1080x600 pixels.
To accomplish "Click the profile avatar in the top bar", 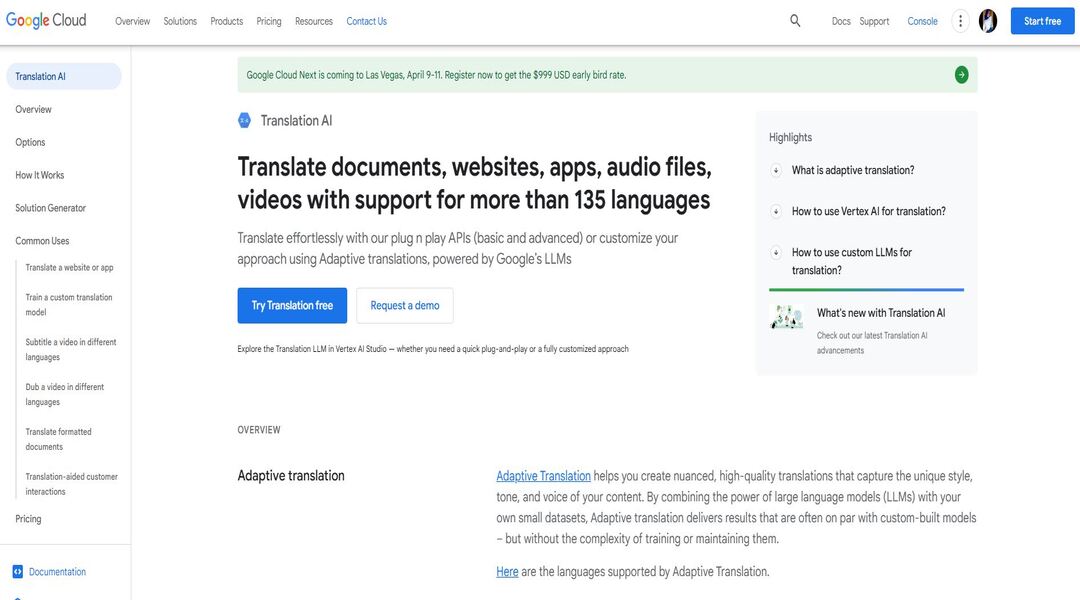I will click(987, 20).
